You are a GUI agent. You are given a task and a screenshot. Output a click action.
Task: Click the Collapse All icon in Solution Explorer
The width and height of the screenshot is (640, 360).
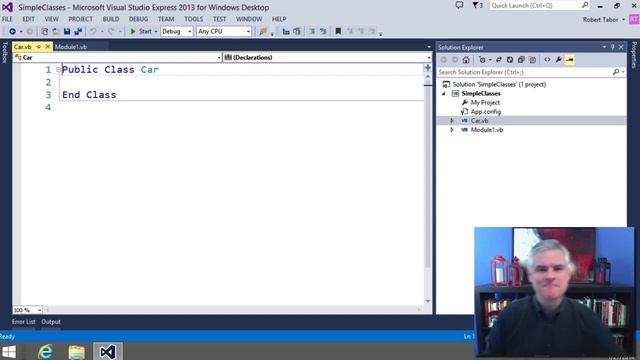coord(521,60)
